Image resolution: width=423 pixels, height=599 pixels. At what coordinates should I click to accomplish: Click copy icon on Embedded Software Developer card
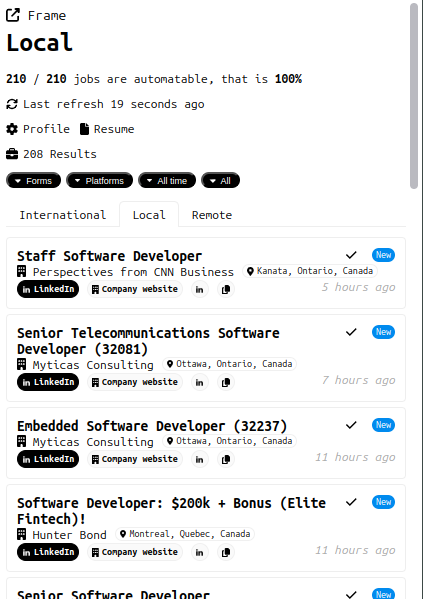(226, 460)
